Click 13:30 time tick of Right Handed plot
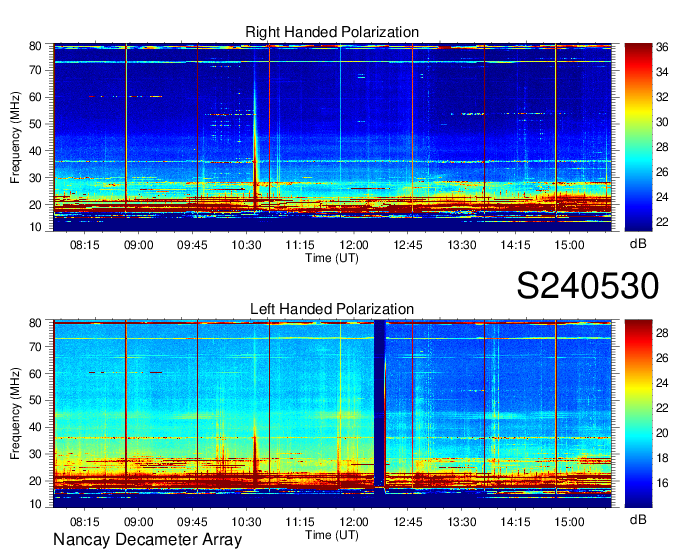 462,245
